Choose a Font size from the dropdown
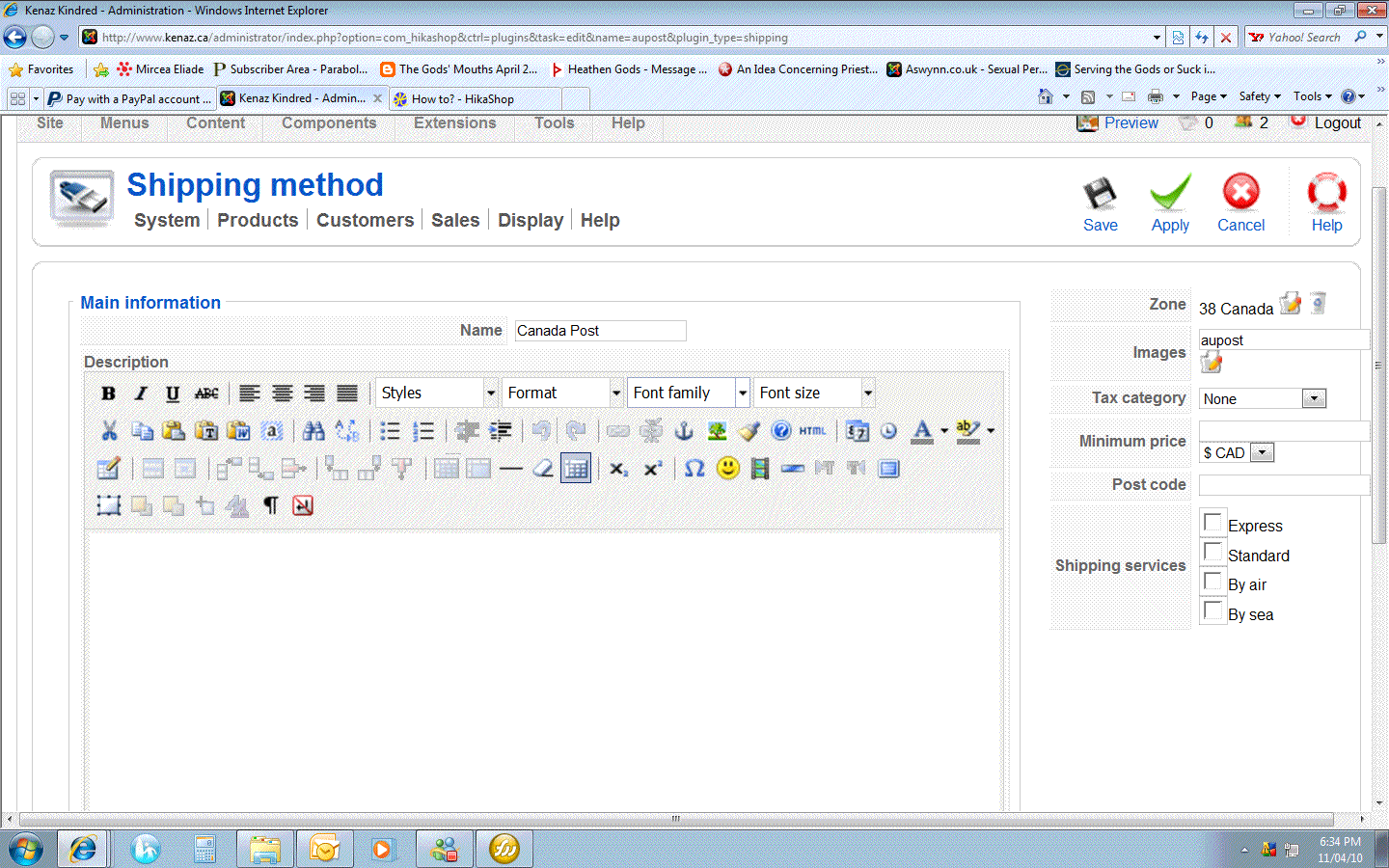Viewport: 1389px width, 868px height. pos(814,393)
